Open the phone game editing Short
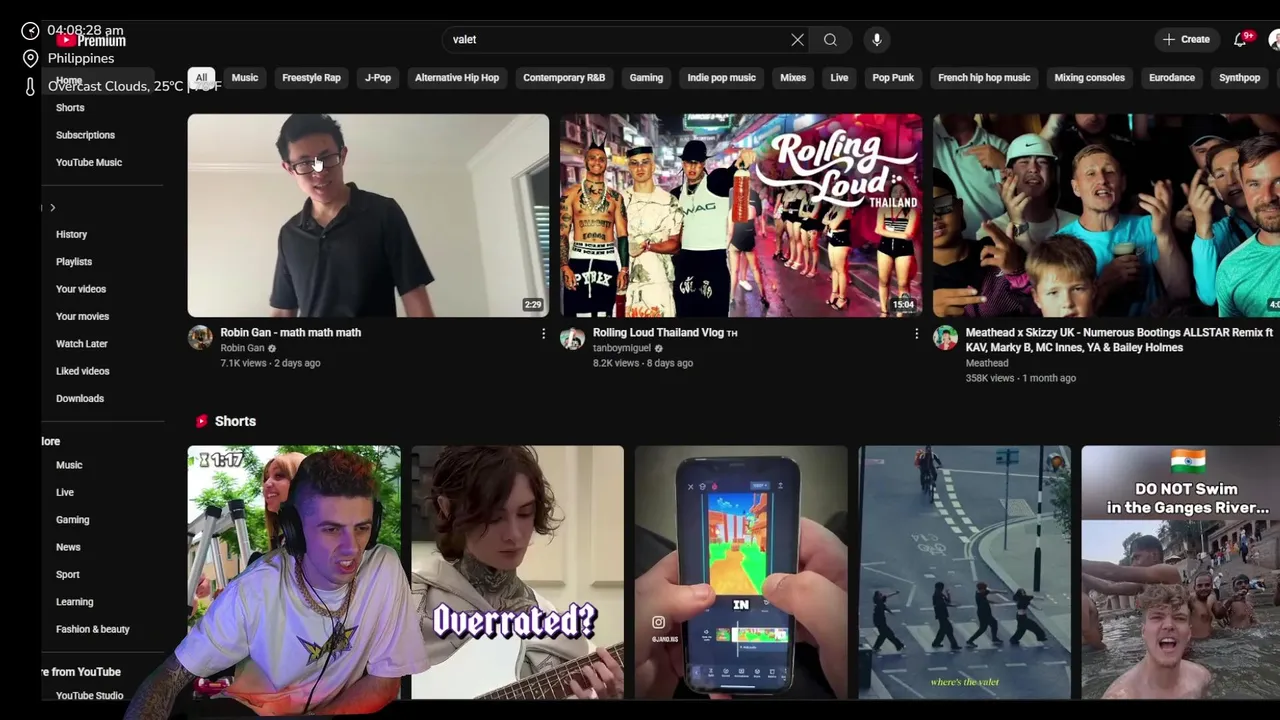1280x720 pixels. pyautogui.click(x=741, y=572)
